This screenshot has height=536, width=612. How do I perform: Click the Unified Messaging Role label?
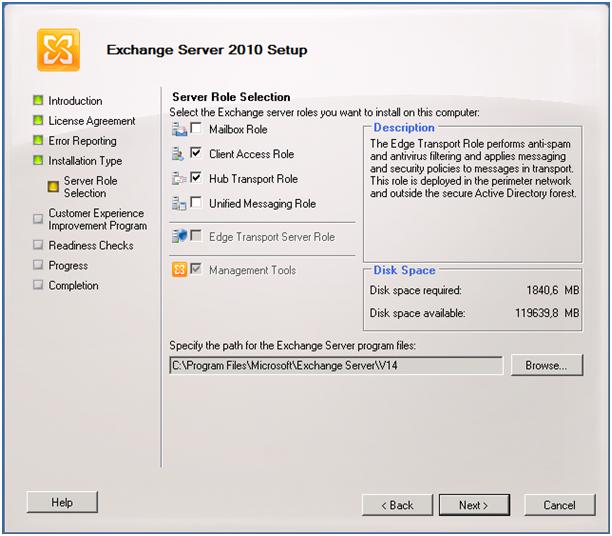[x=262, y=204]
